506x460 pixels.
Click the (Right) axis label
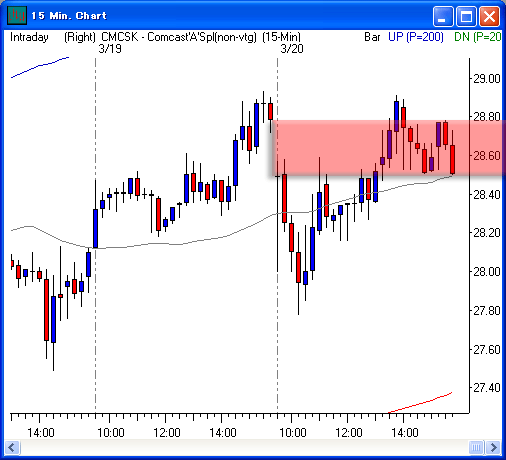(x=80, y=37)
